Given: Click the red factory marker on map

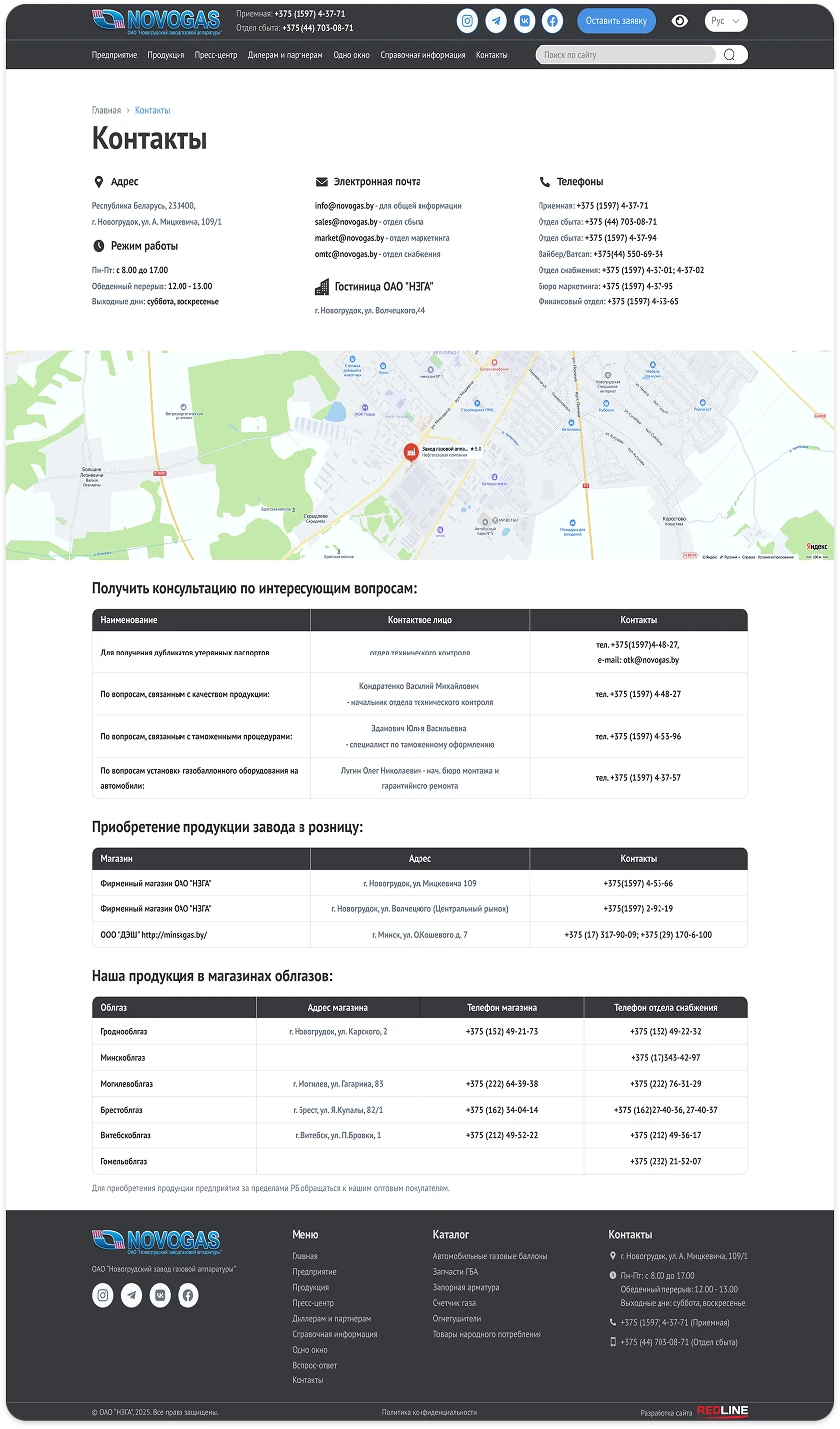Looking at the screenshot, I should click(x=409, y=452).
